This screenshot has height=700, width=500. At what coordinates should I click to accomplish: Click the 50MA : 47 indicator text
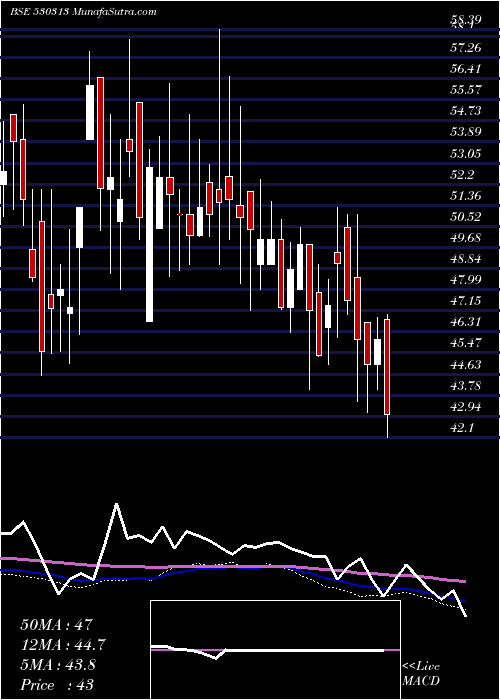56,625
